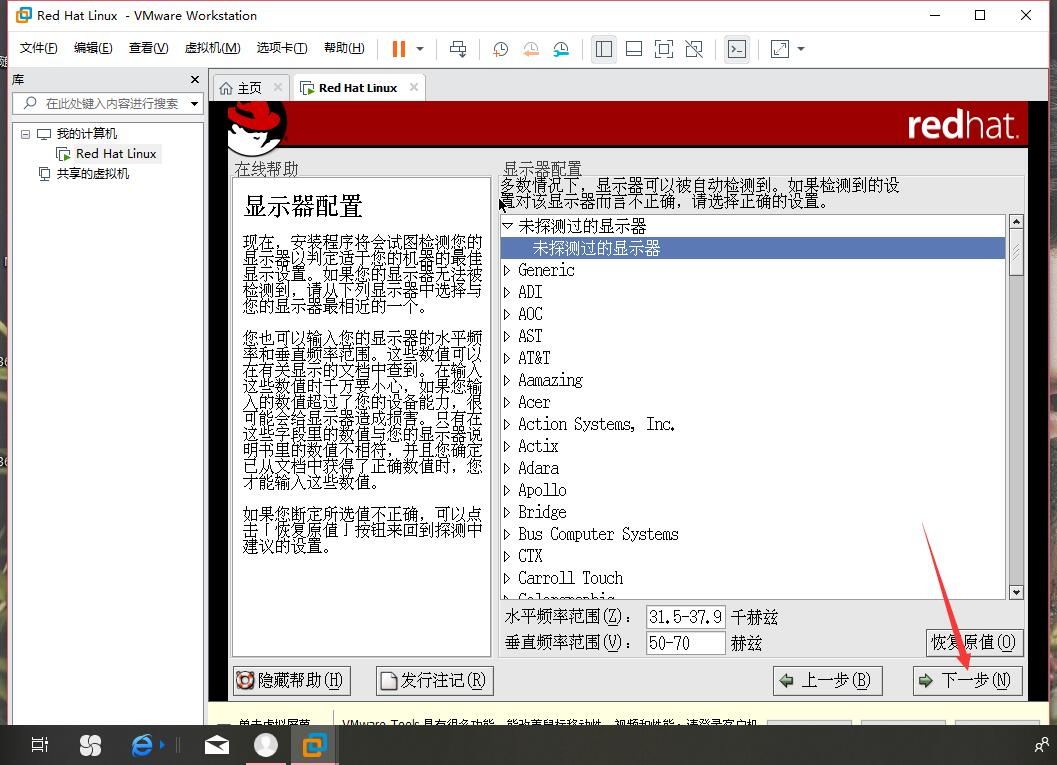The image size is (1057, 765).
Task: Open the stretch display dropdown arrow
Action: pos(801,49)
